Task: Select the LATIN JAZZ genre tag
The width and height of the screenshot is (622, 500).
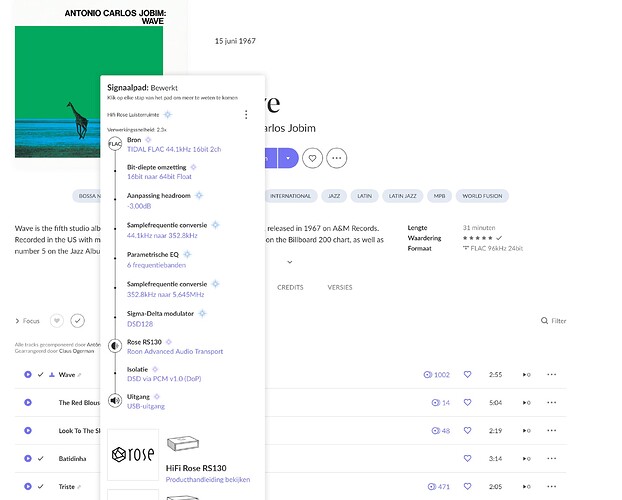Action: tap(403, 196)
